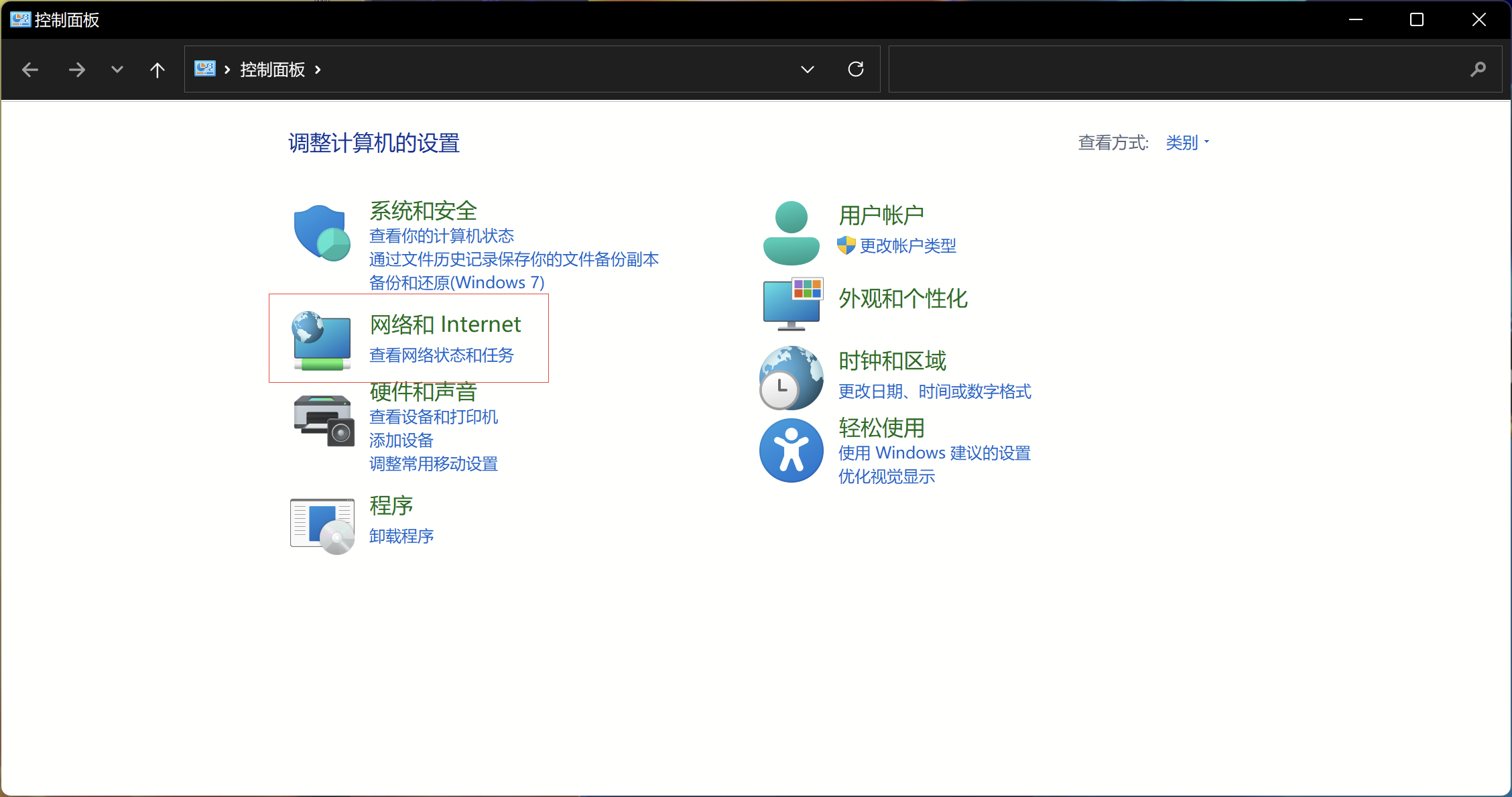This screenshot has height=797, width=1512.
Task: Click the 控制面板 breadcrumb in the address bar
Action: 272,70
